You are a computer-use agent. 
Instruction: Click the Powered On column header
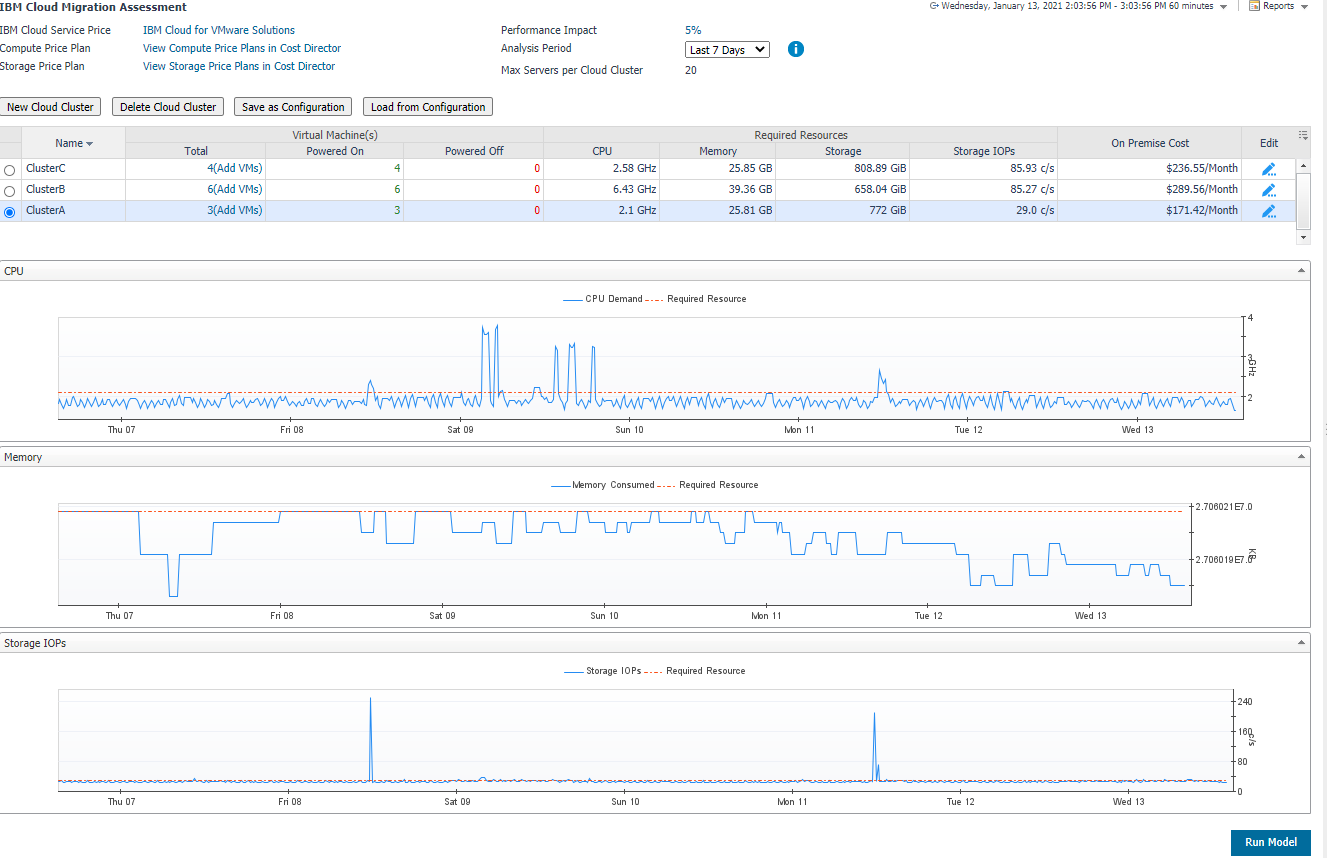pyautogui.click(x=335, y=151)
